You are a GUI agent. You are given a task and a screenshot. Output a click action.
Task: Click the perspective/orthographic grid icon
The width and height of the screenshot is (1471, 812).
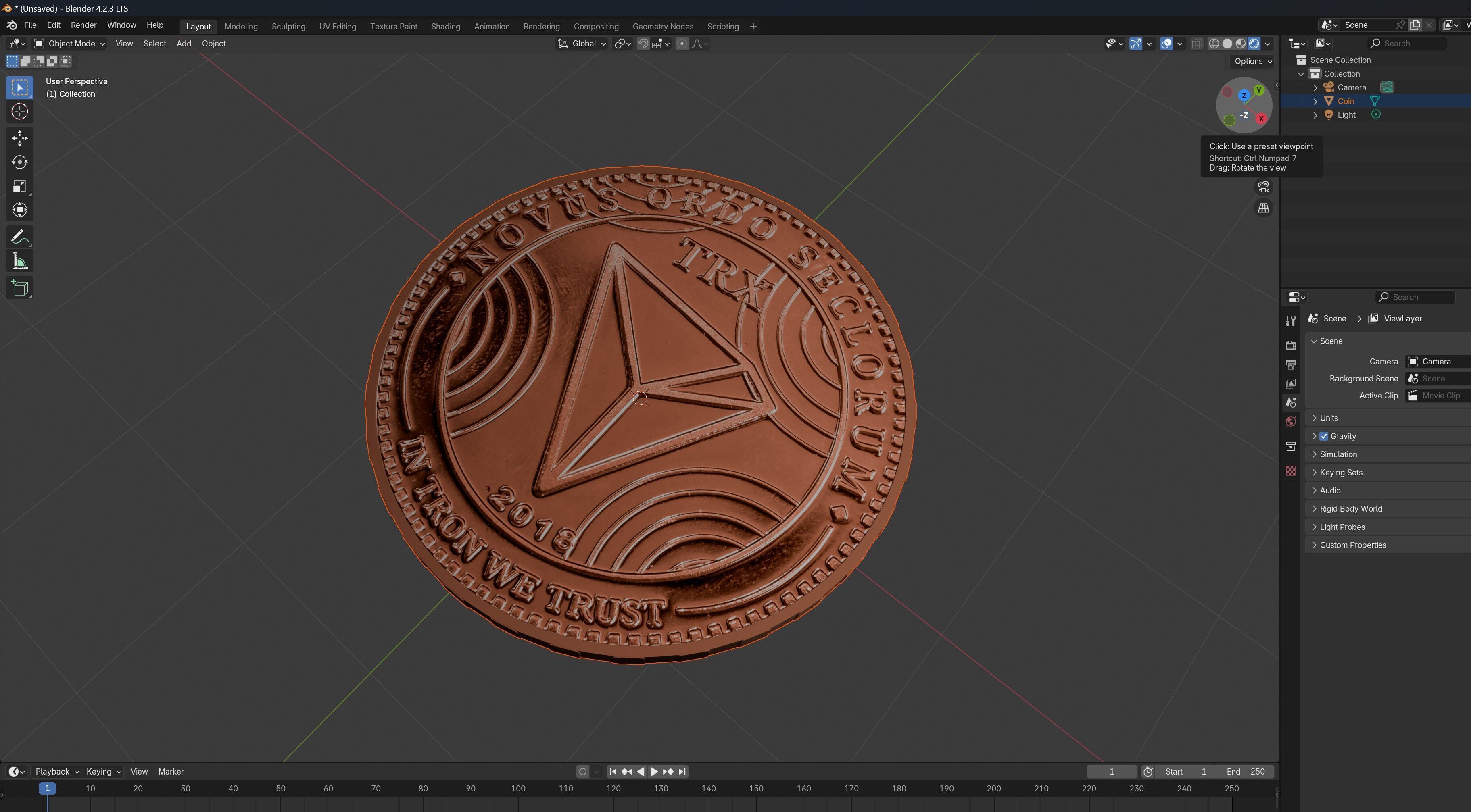click(1264, 208)
